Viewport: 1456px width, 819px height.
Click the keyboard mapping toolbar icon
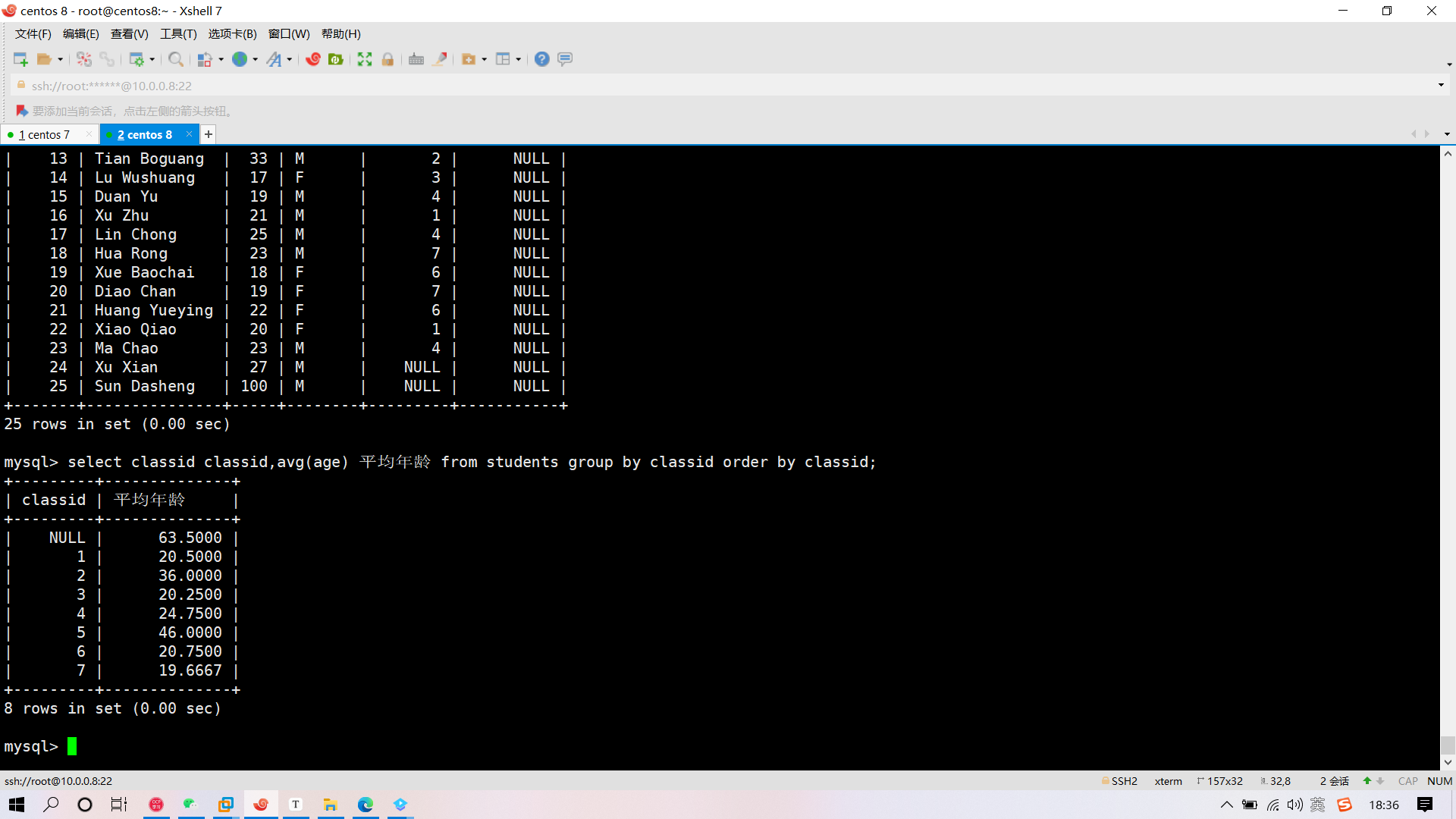[416, 59]
